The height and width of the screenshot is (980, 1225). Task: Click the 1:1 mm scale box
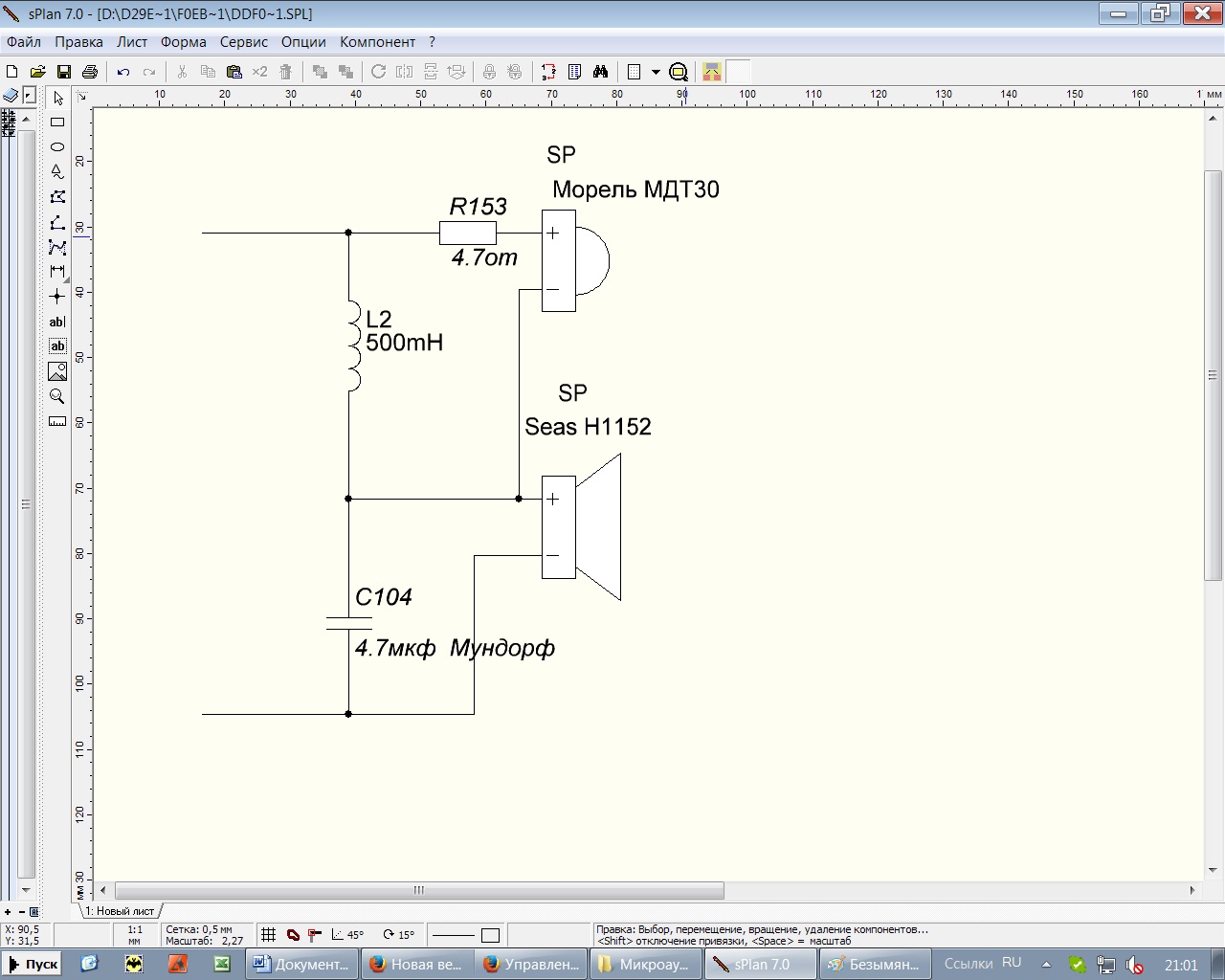coord(135,935)
